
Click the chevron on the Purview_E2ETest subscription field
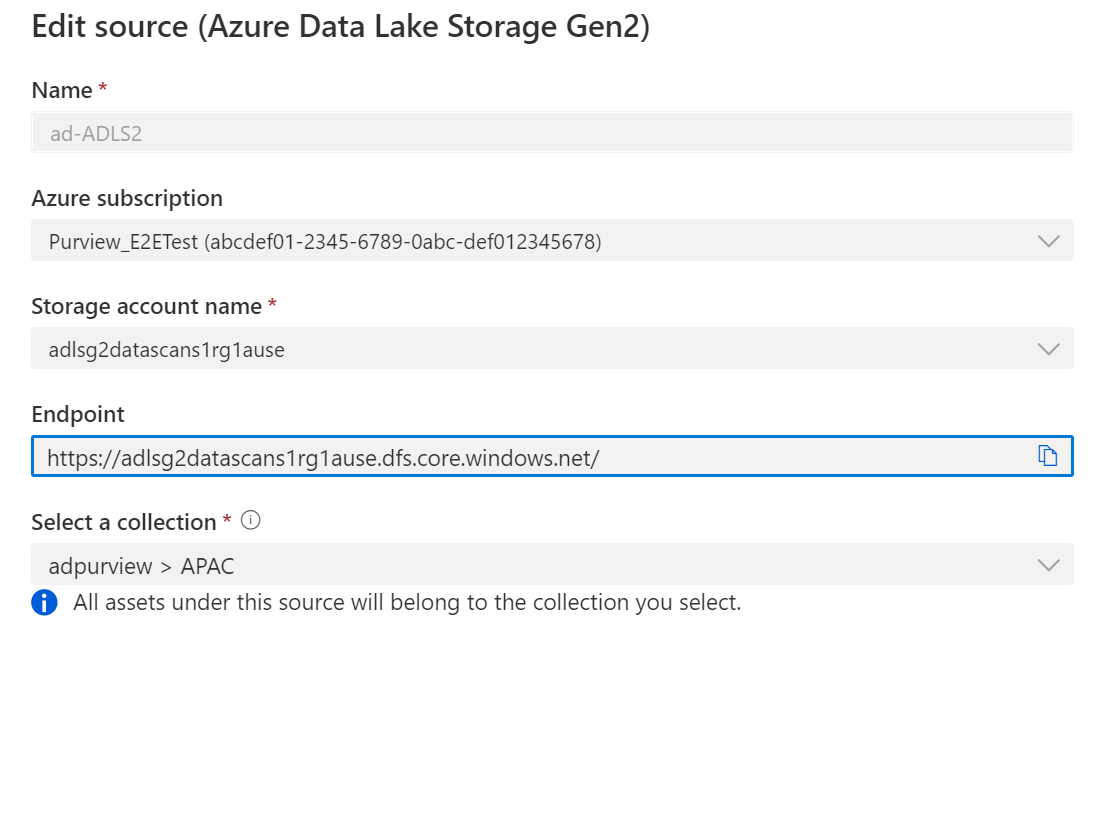click(x=1048, y=240)
